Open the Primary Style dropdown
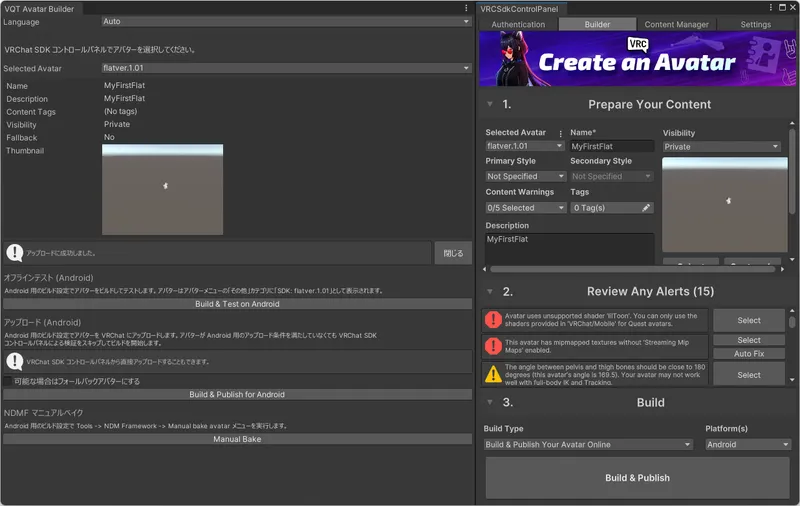The image size is (800, 506). click(526, 176)
